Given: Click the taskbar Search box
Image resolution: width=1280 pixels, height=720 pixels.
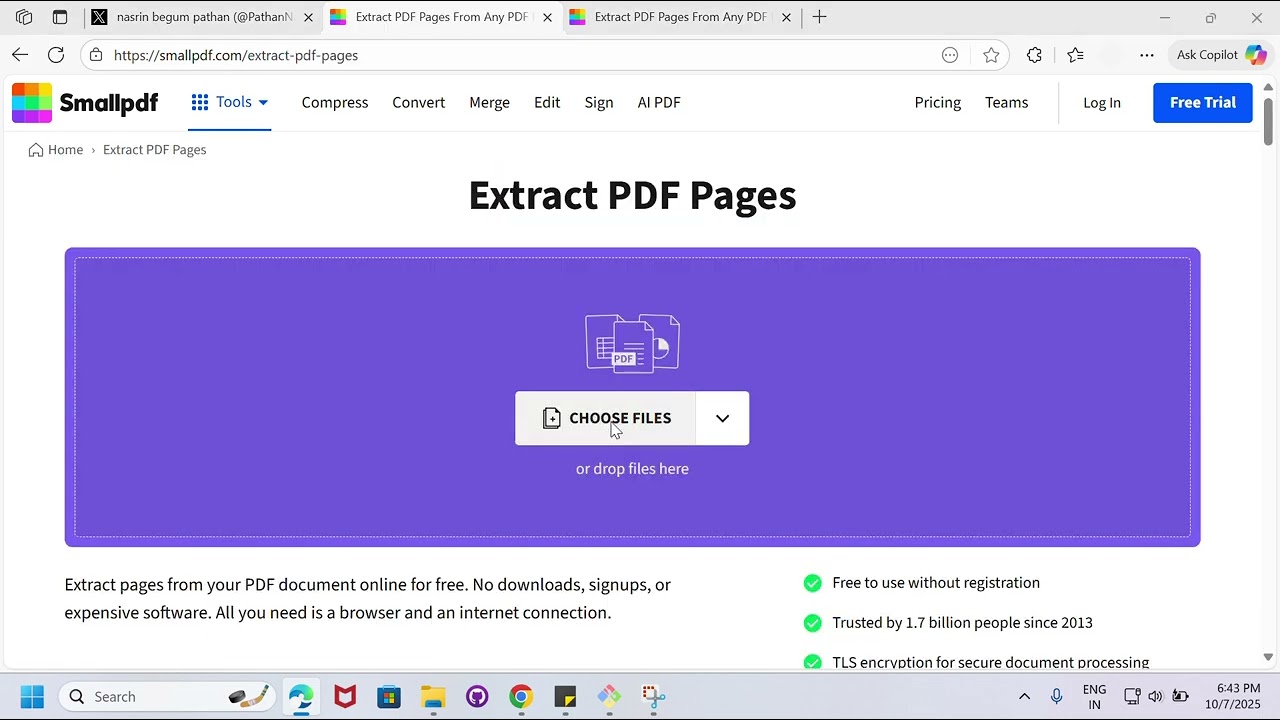Looking at the screenshot, I should click(x=167, y=696).
